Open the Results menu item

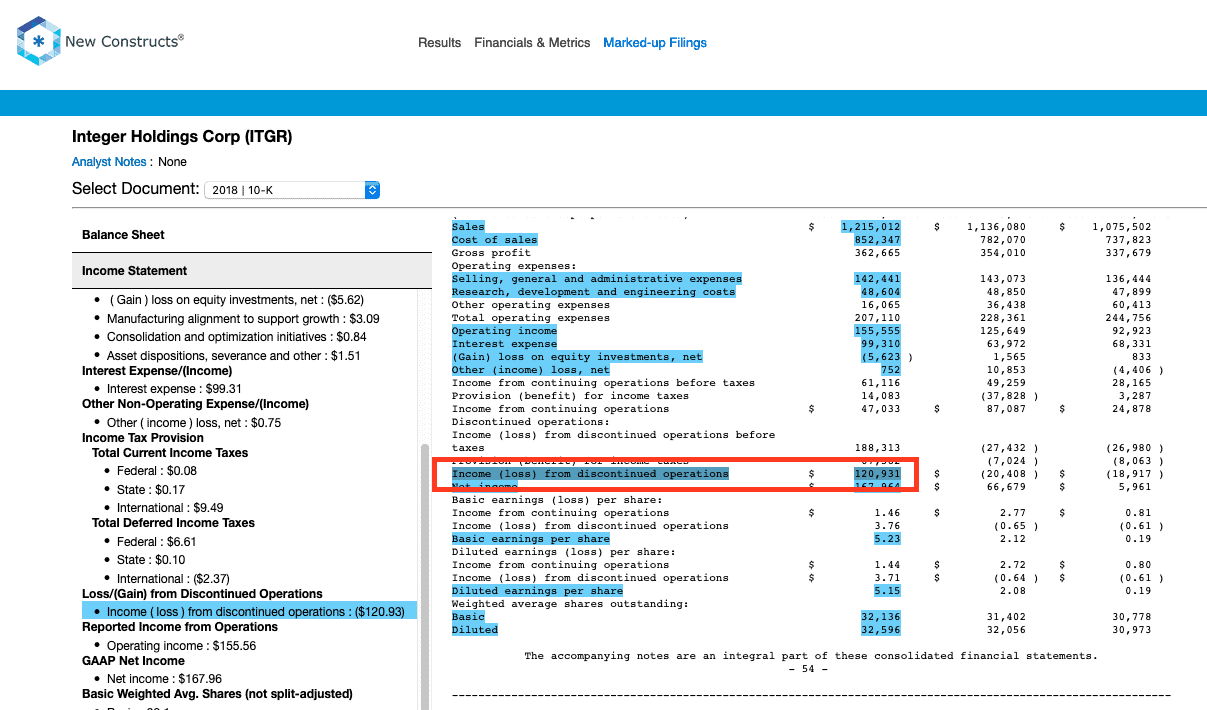point(440,43)
